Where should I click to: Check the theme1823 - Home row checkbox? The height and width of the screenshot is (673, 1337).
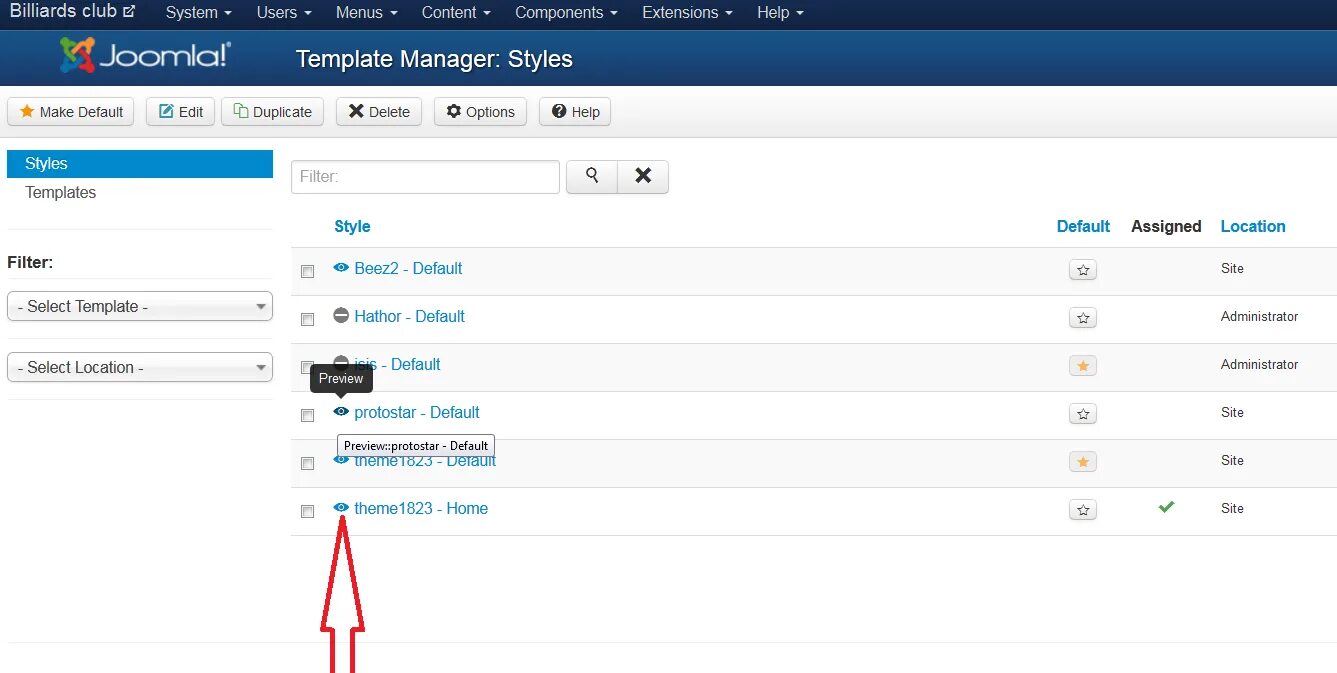(x=308, y=511)
